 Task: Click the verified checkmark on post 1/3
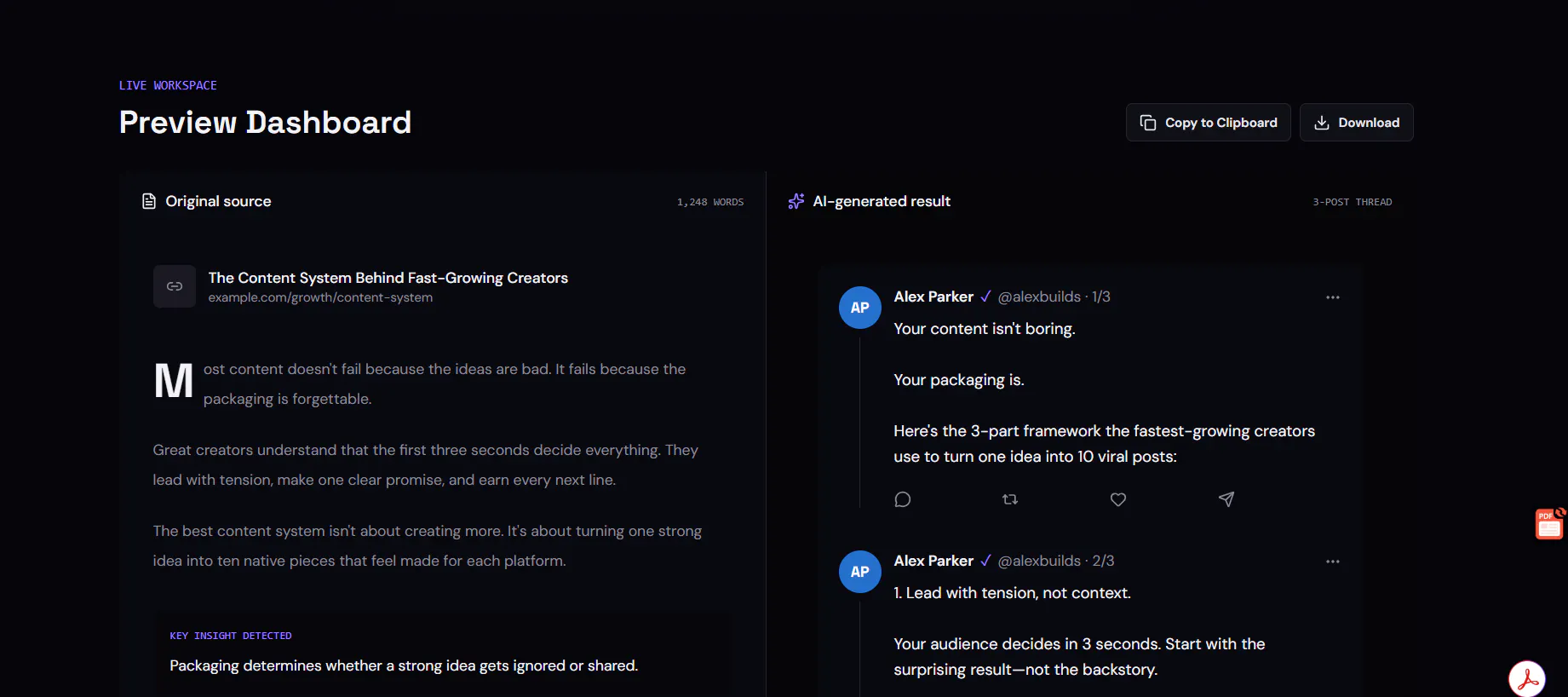coord(985,297)
